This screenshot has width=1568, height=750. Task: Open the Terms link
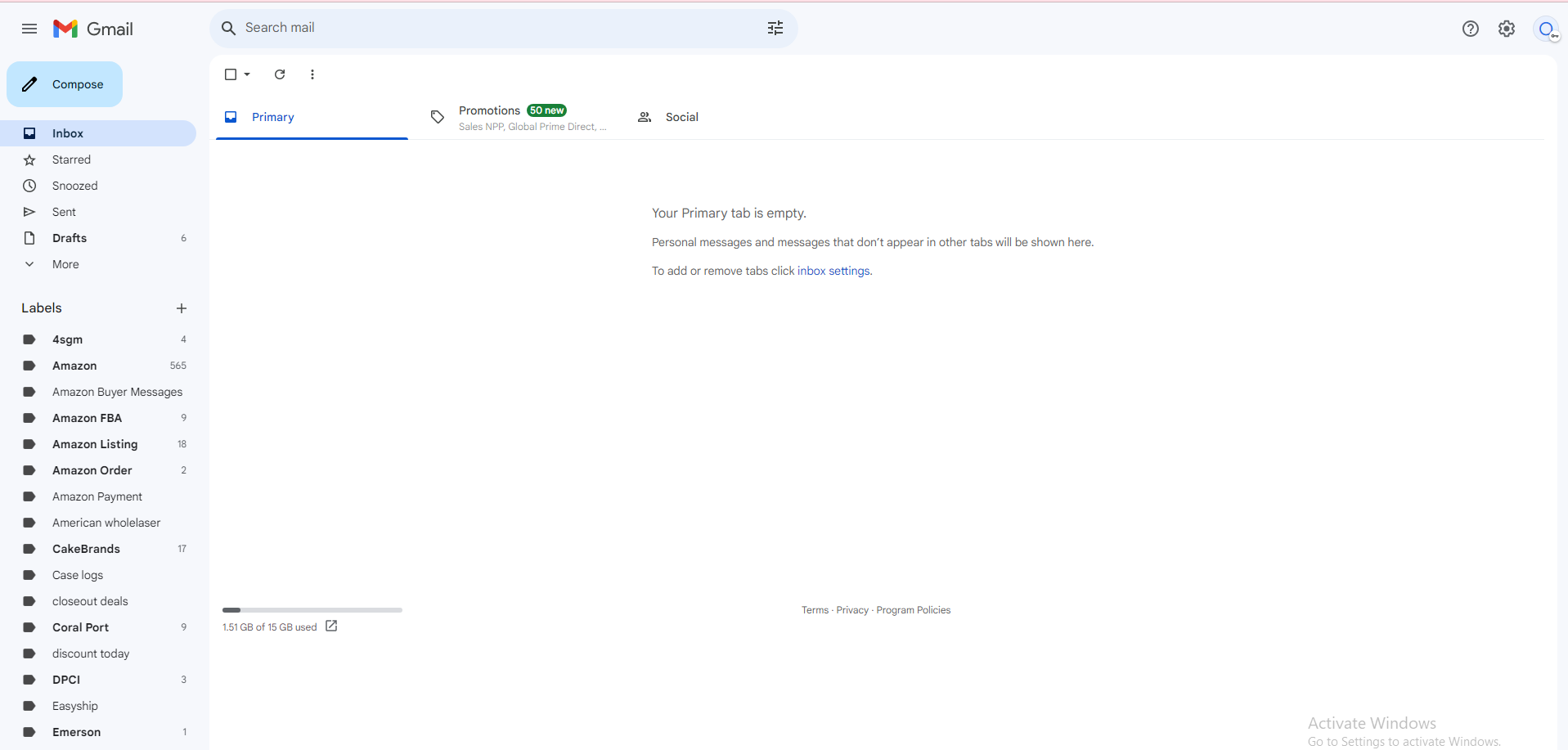tap(815, 610)
